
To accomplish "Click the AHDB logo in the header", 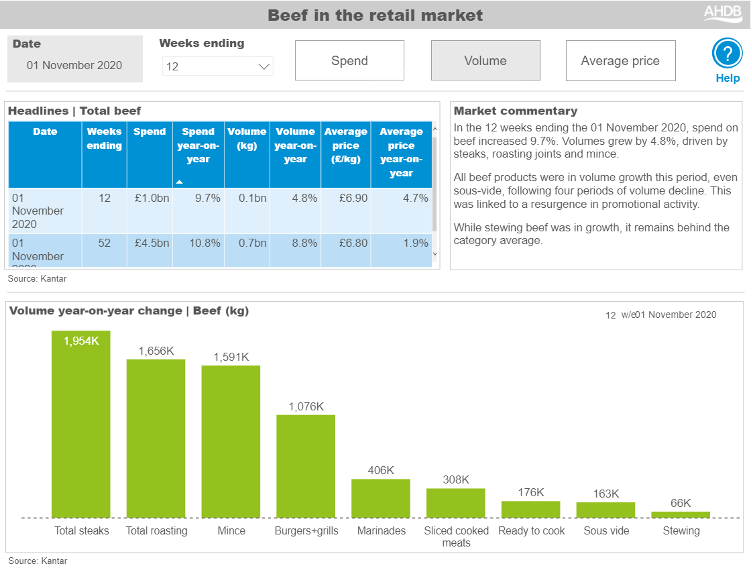I will [722, 13].
